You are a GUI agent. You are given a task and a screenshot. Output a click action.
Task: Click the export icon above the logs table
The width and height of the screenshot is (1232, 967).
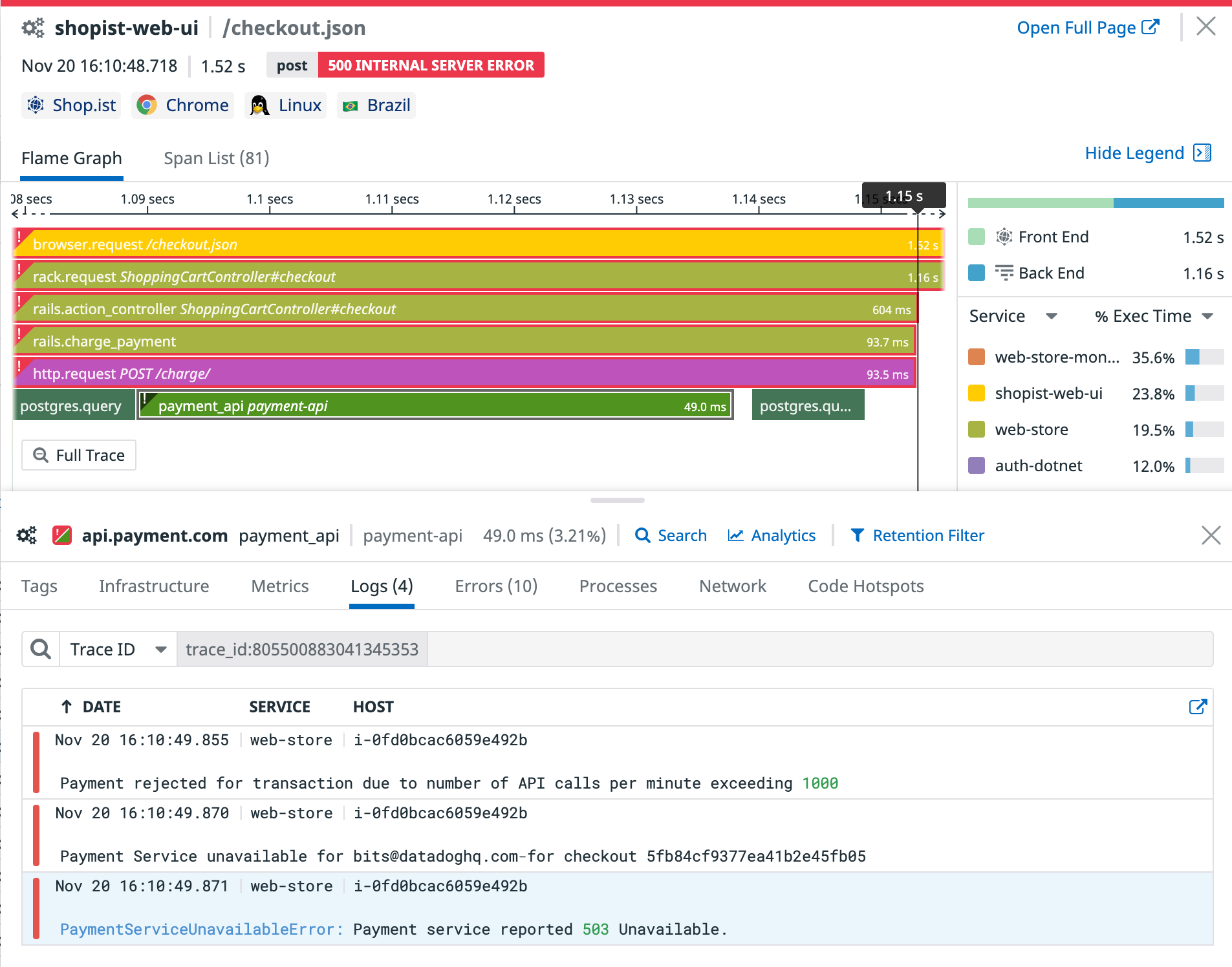pyautogui.click(x=1198, y=707)
